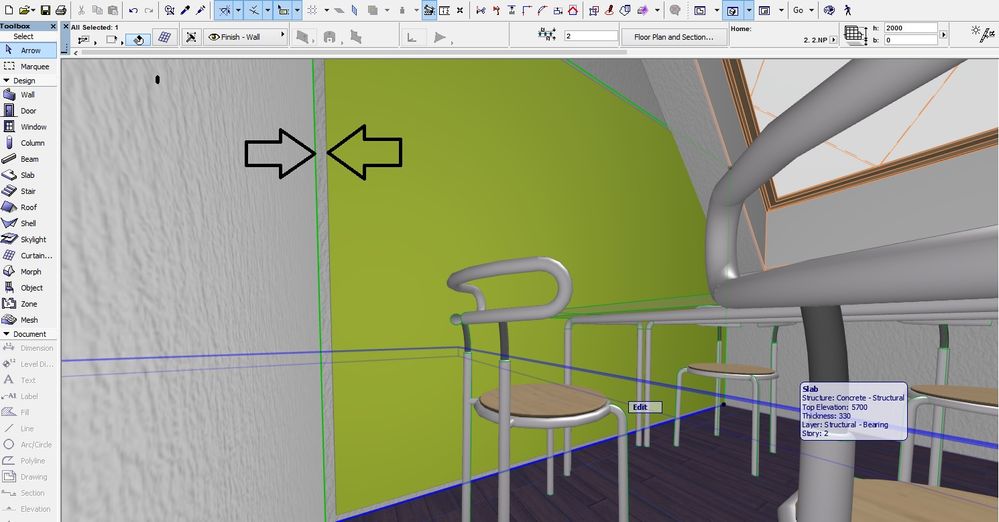Image resolution: width=999 pixels, height=522 pixels.
Task: Click the h height field showing 2000
Action: pos(910,28)
